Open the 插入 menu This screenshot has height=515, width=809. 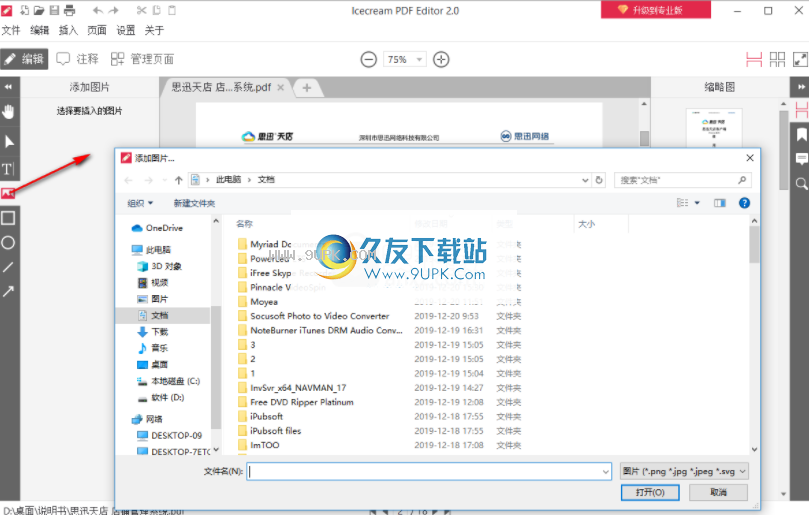click(x=68, y=30)
